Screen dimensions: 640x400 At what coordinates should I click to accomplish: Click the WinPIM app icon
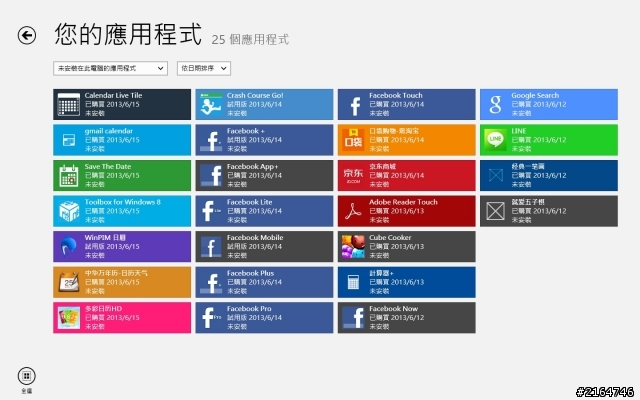(69, 247)
